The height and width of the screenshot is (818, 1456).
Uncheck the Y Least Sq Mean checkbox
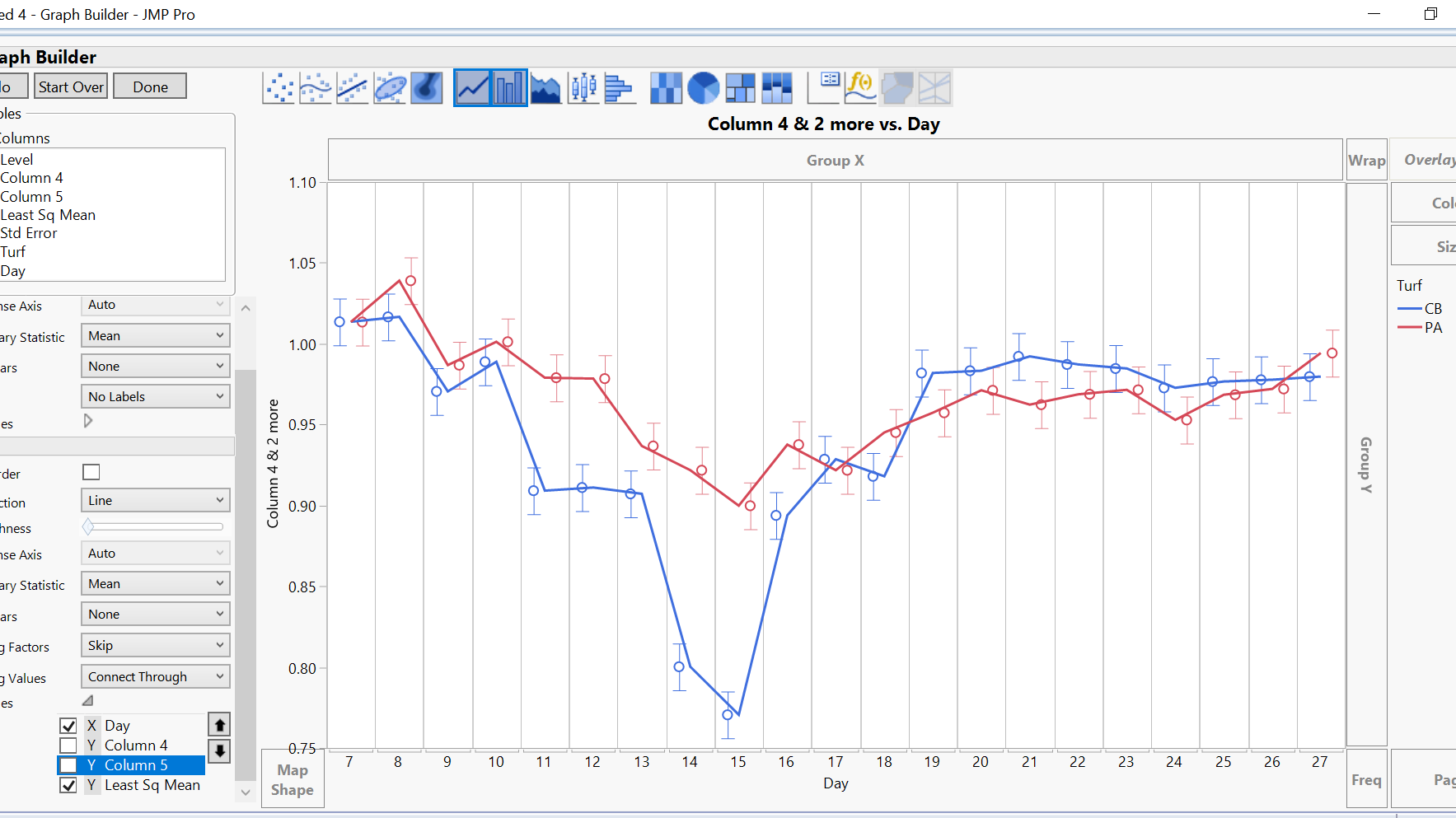68,785
